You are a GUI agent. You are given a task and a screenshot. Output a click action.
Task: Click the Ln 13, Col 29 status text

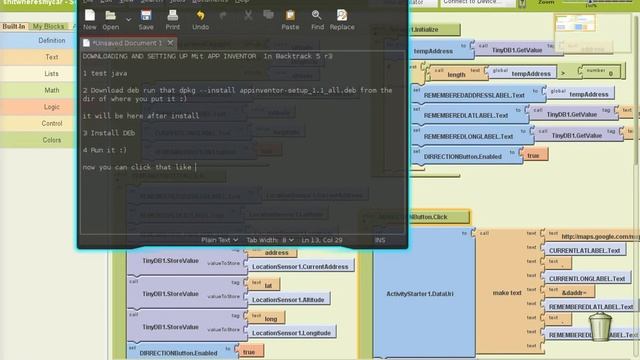(322, 240)
